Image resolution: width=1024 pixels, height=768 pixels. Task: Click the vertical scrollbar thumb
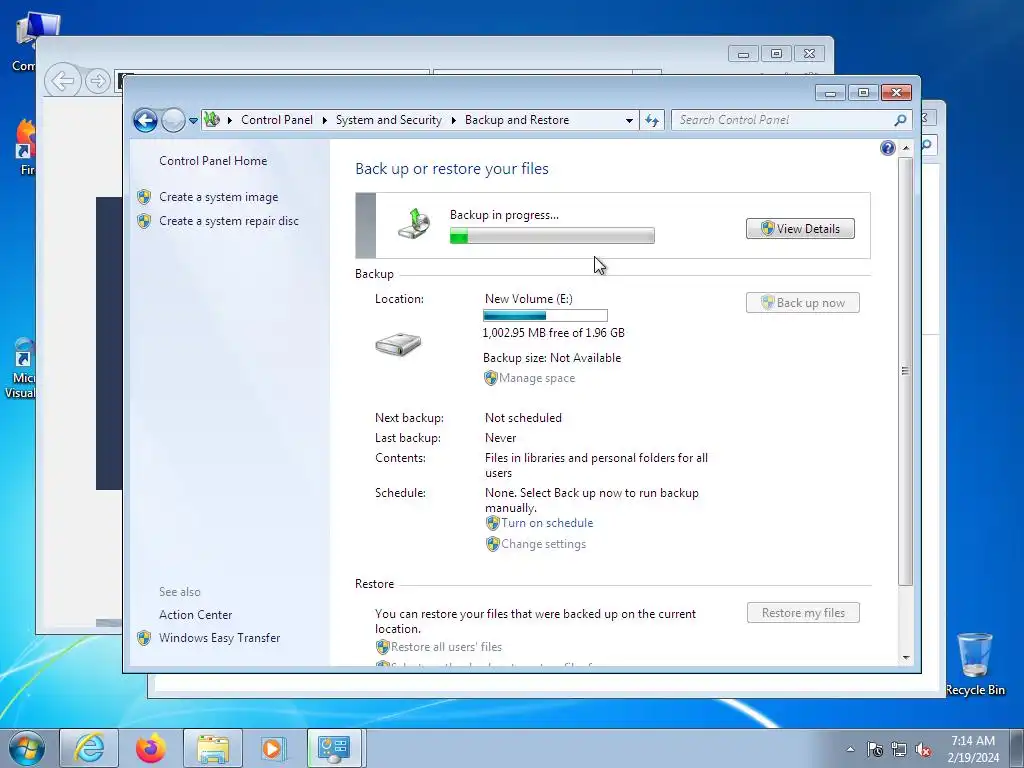[906, 370]
